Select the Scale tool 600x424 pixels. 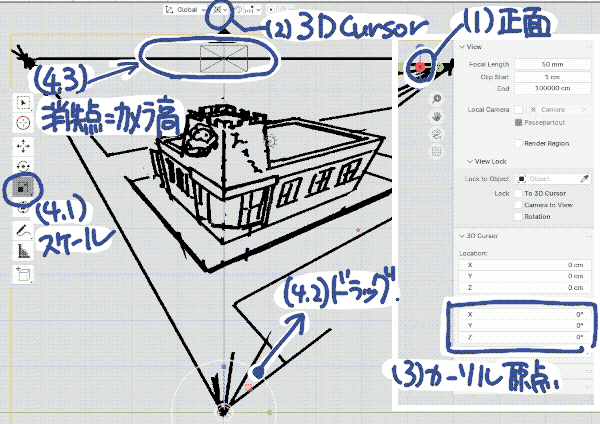23,188
